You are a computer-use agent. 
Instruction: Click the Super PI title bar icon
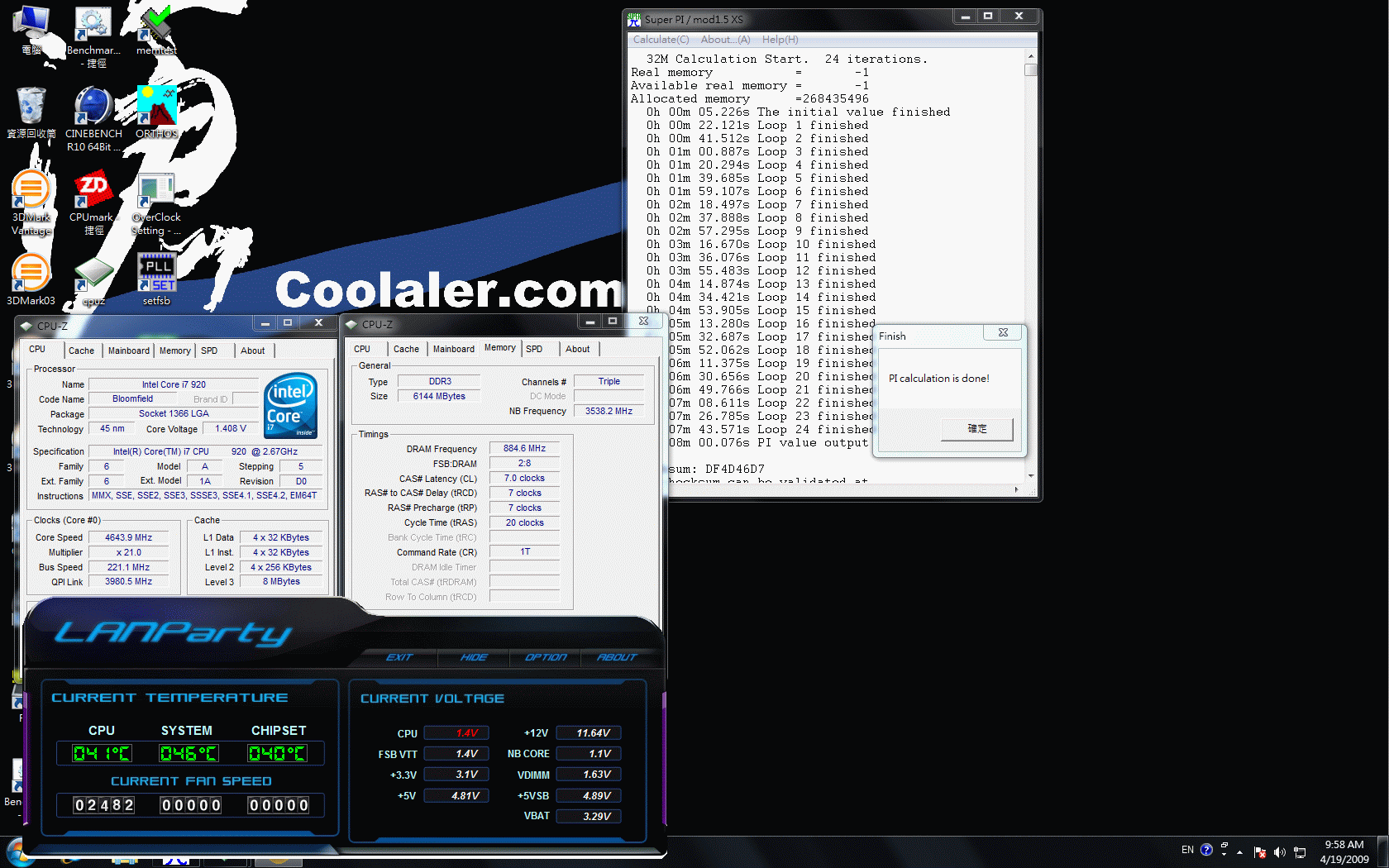(x=634, y=19)
